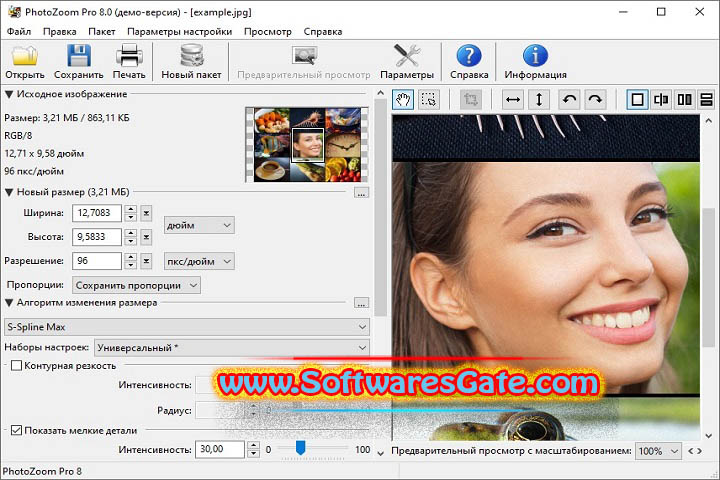Select the dashed selection rectangle tool
Screen dimensions: 720x480
point(429,99)
